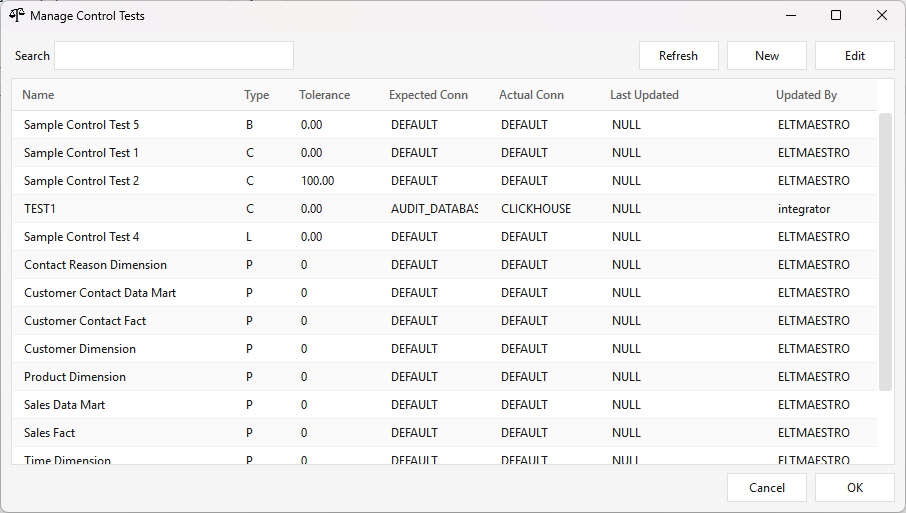Select Customer Contact Fact row
Viewport: 906px width, 513px height.
click(x=444, y=321)
